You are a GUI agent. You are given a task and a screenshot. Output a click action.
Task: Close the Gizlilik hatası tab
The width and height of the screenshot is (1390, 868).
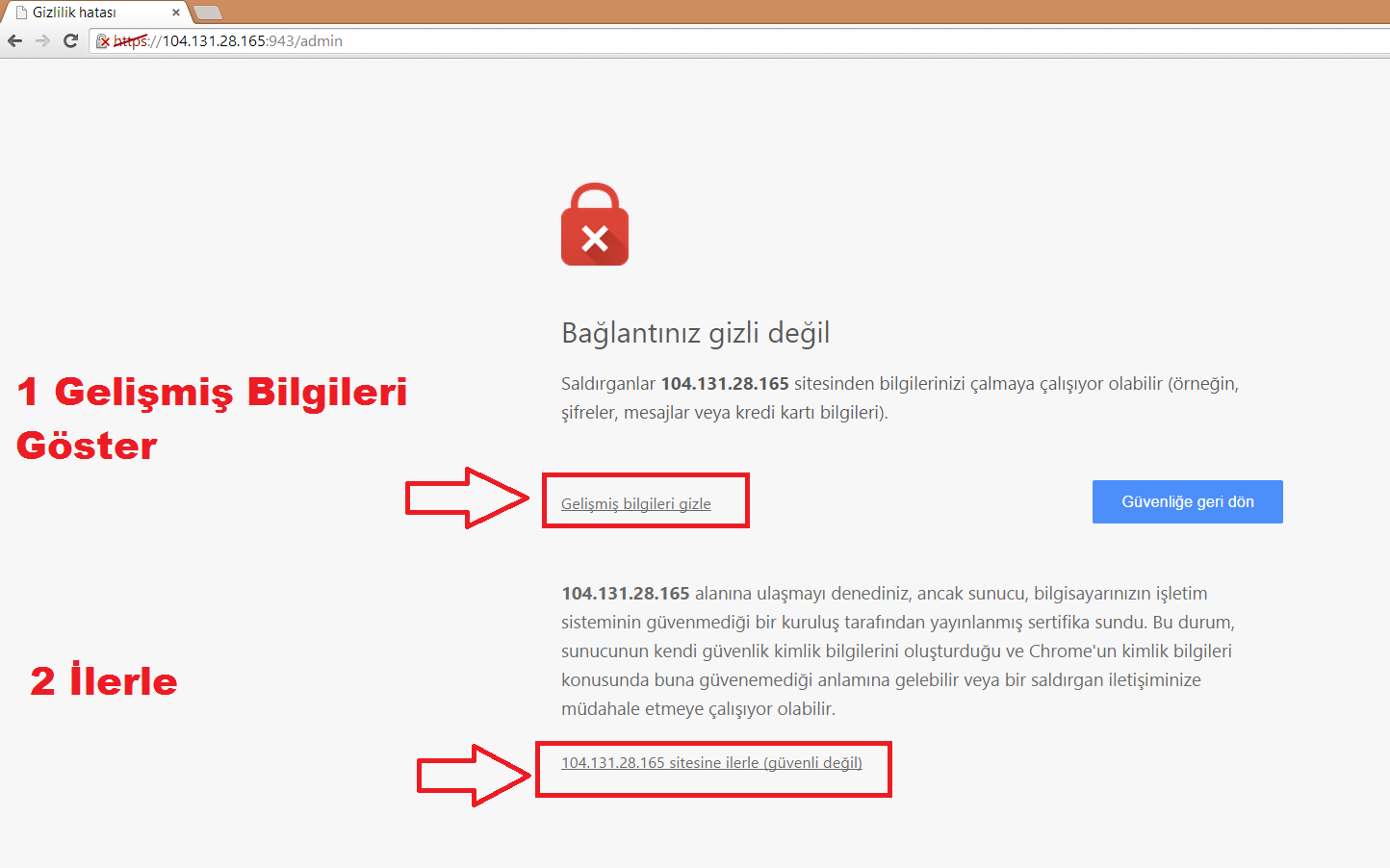coord(175,13)
